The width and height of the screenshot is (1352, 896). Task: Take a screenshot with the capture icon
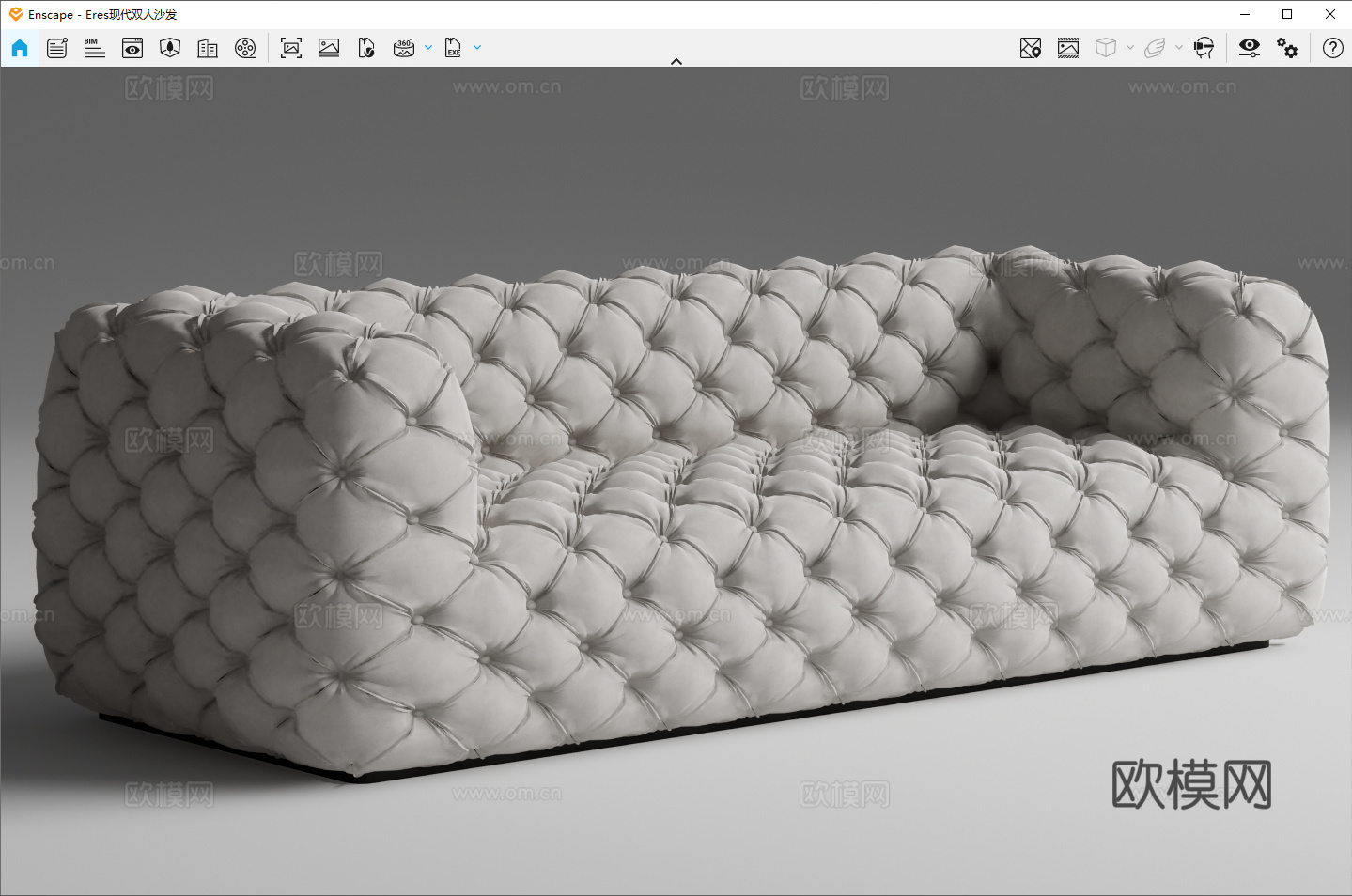pos(291,48)
